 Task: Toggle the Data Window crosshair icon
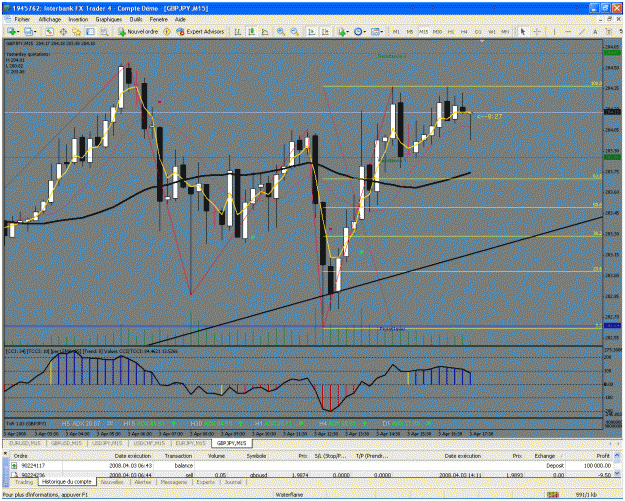[x=63, y=31]
